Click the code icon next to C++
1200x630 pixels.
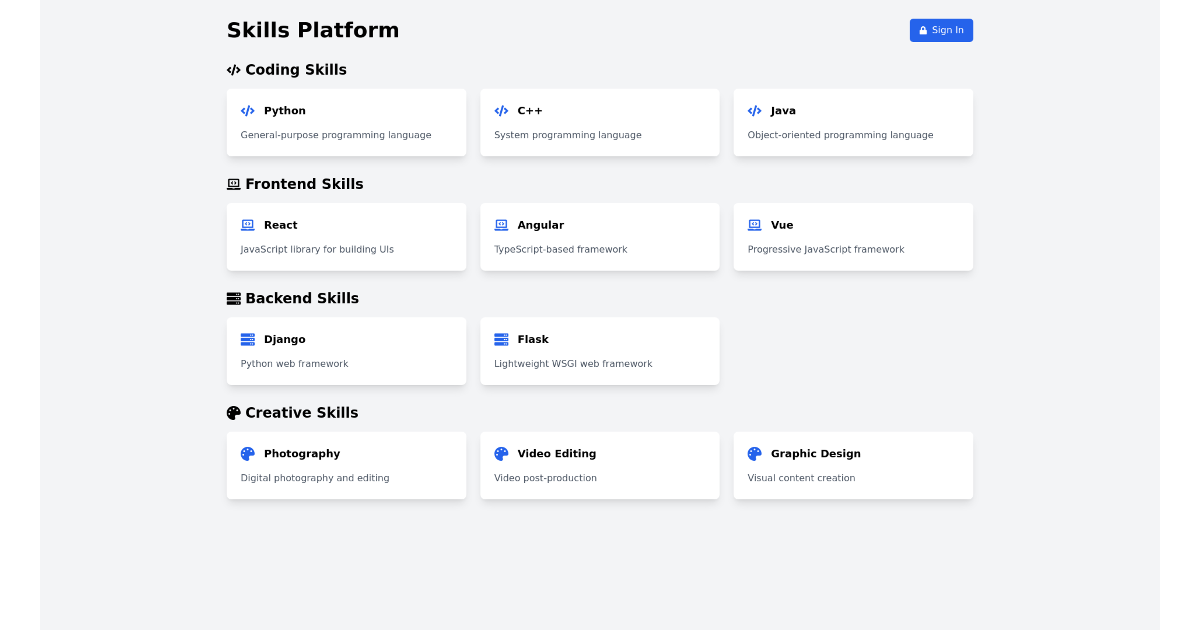click(501, 111)
